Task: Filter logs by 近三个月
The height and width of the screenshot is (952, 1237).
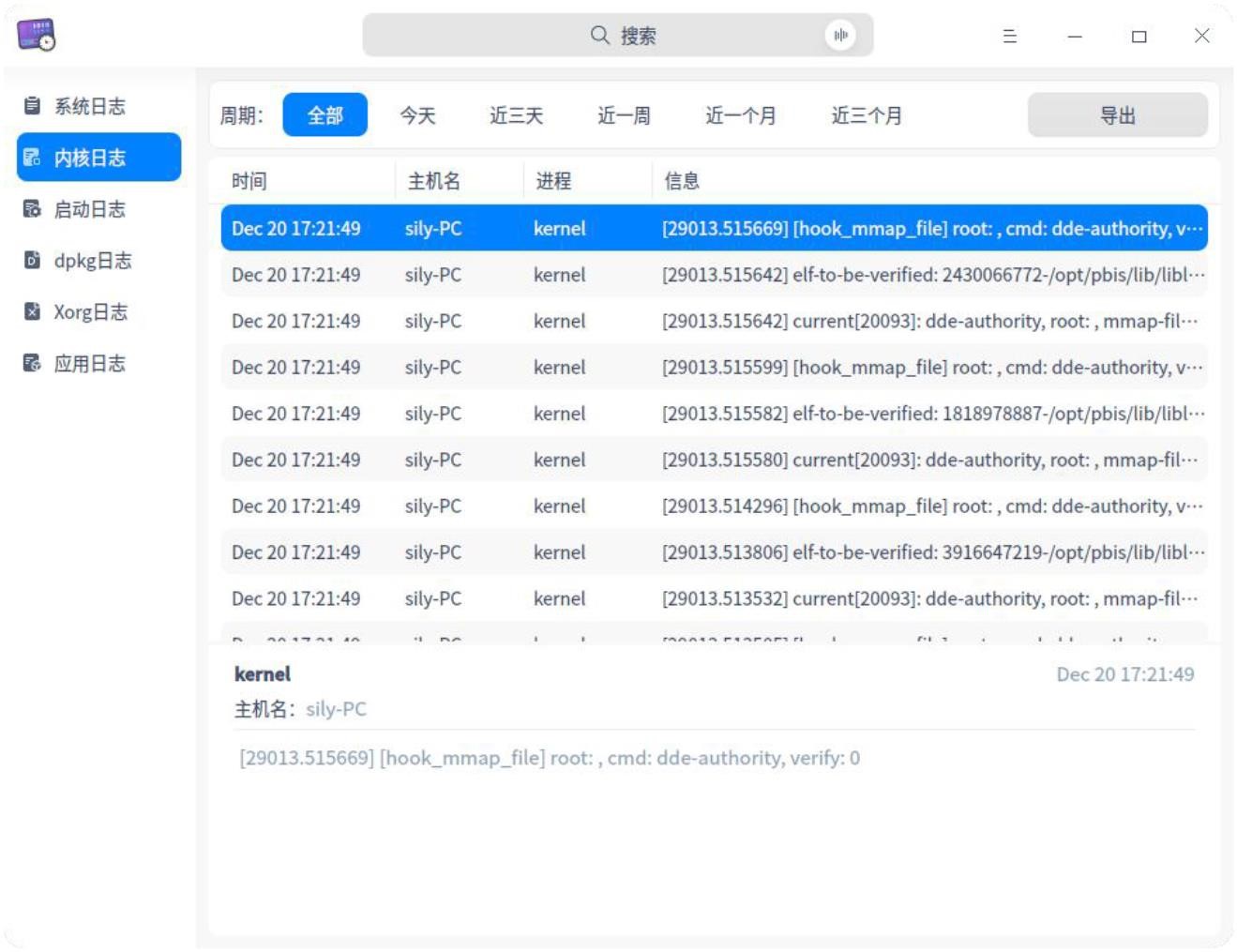Action: (867, 115)
